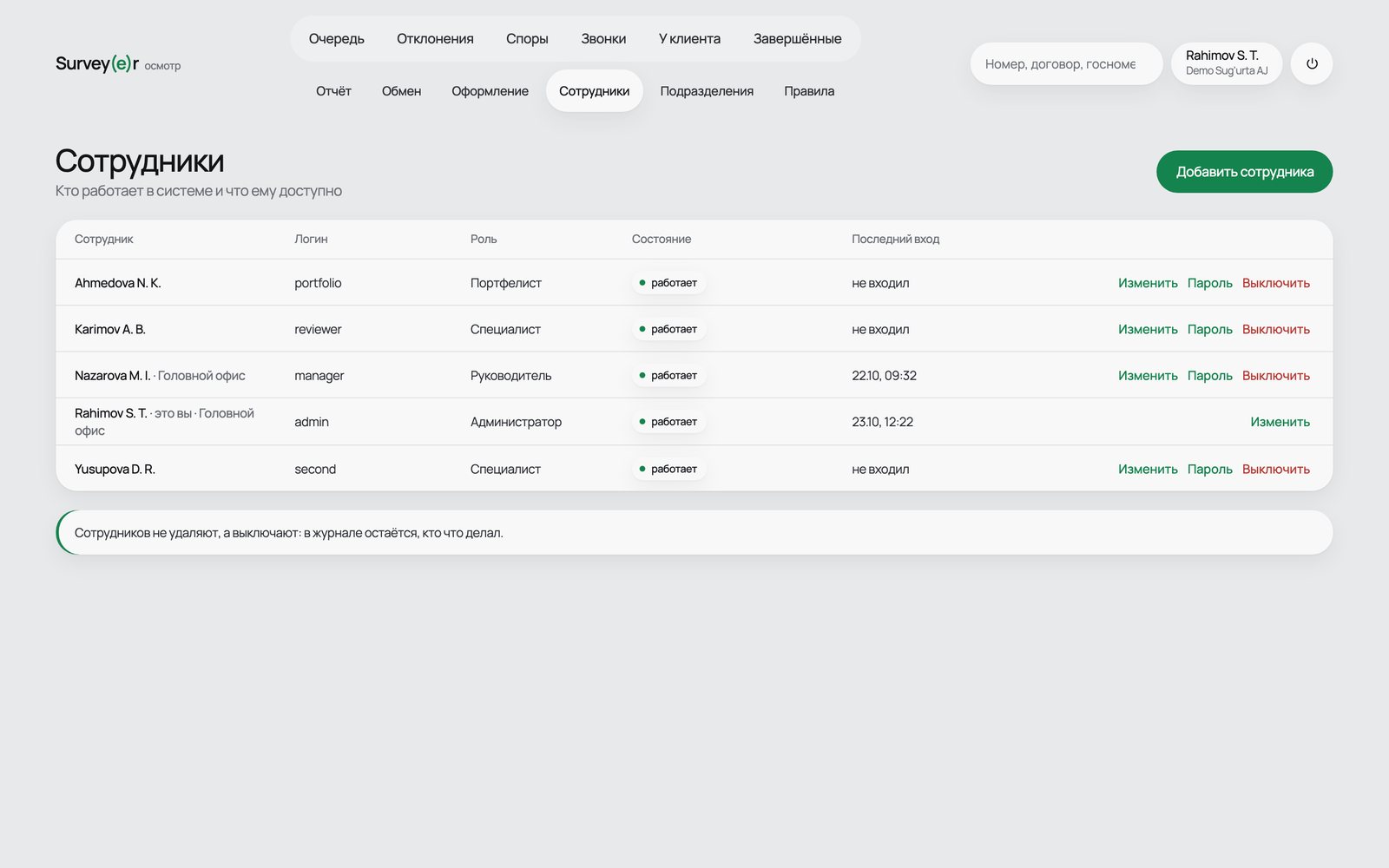Focus the search field Номер, договор, госномер
1389x868 pixels.
tap(1066, 63)
